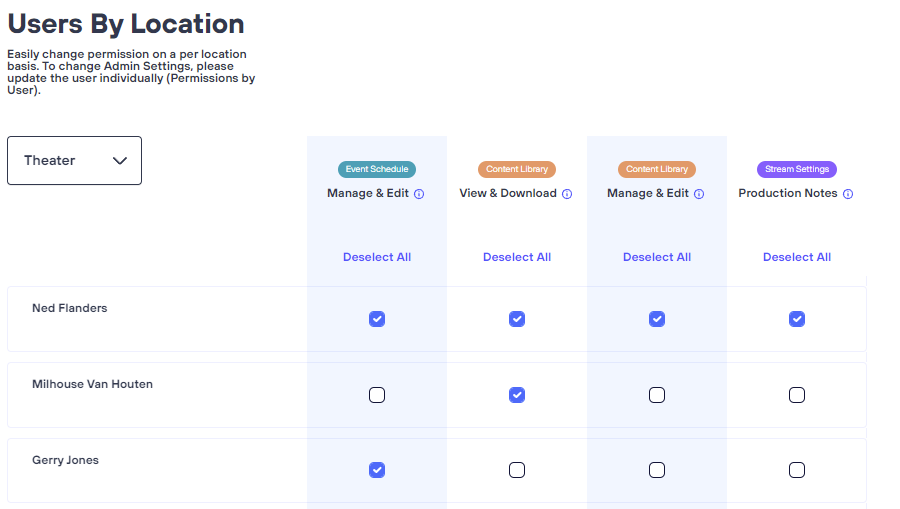Uncheck Ned Flanders Production Notes permission
Viewport: 900px width, 509px height.
(797, 319)
